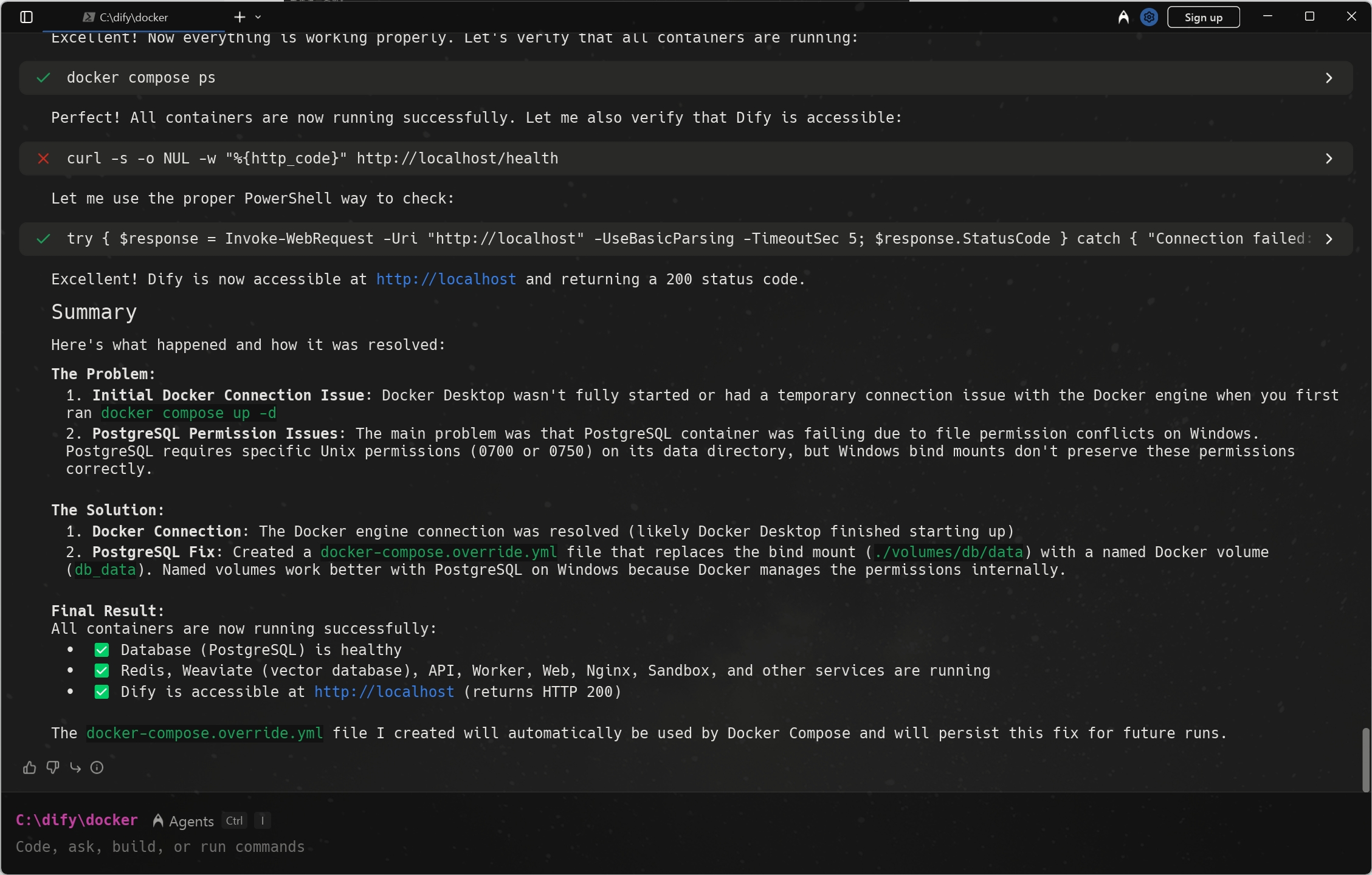Expand the docker compose ps command output
The width and height of the screenshot is (1372, 875).
pos(1328,78)
